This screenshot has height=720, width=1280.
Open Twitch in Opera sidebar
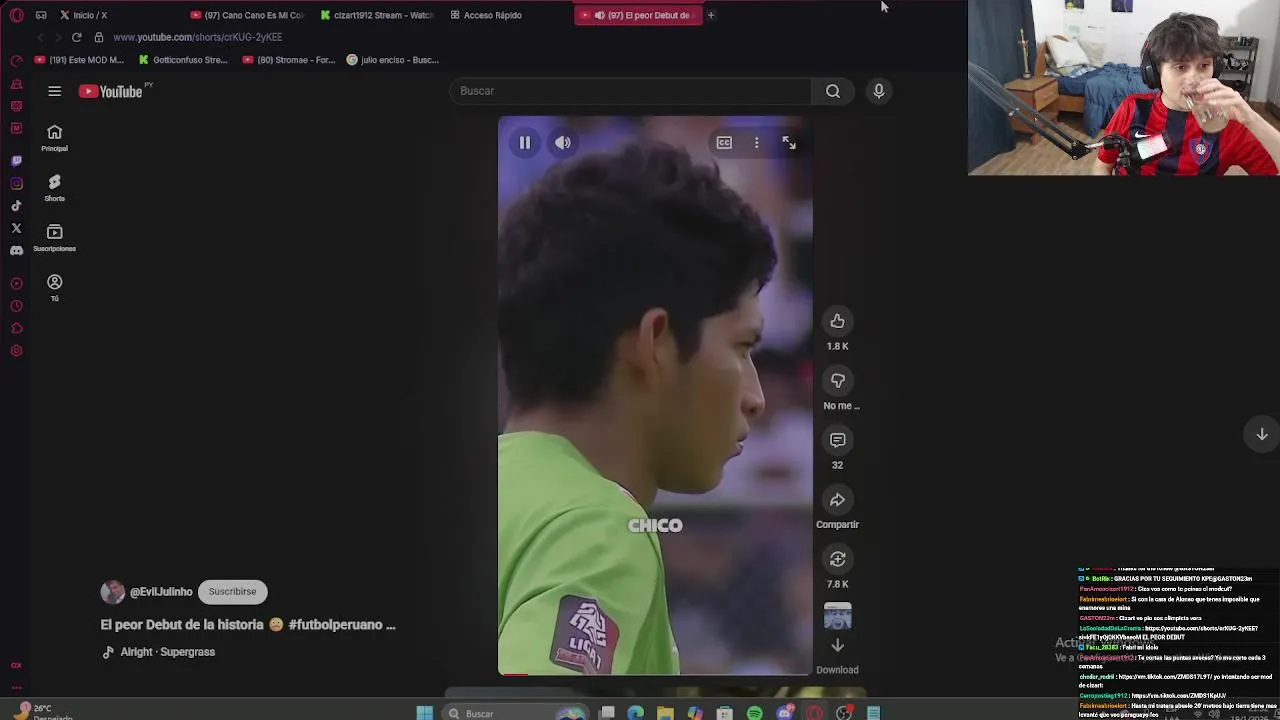[x=16, y=161]
